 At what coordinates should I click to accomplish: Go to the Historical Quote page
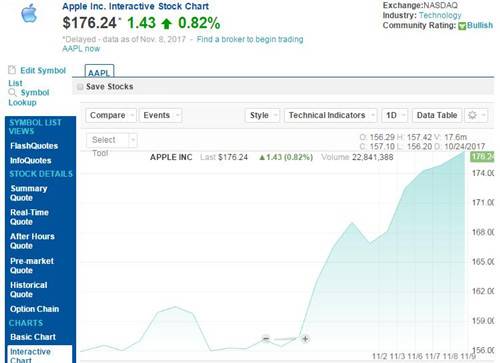coord(28,290)
